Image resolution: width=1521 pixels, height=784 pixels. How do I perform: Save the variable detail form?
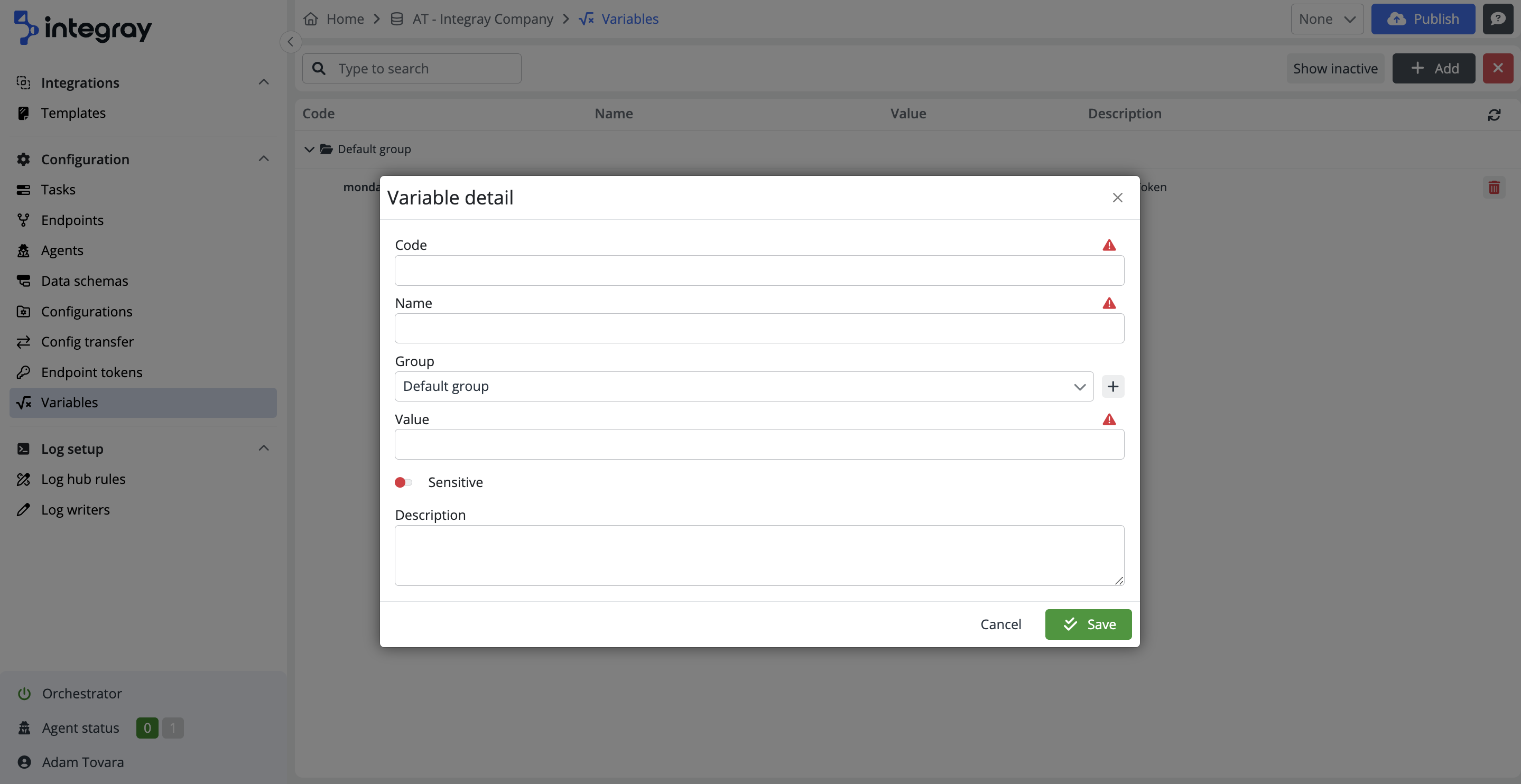1088,624
